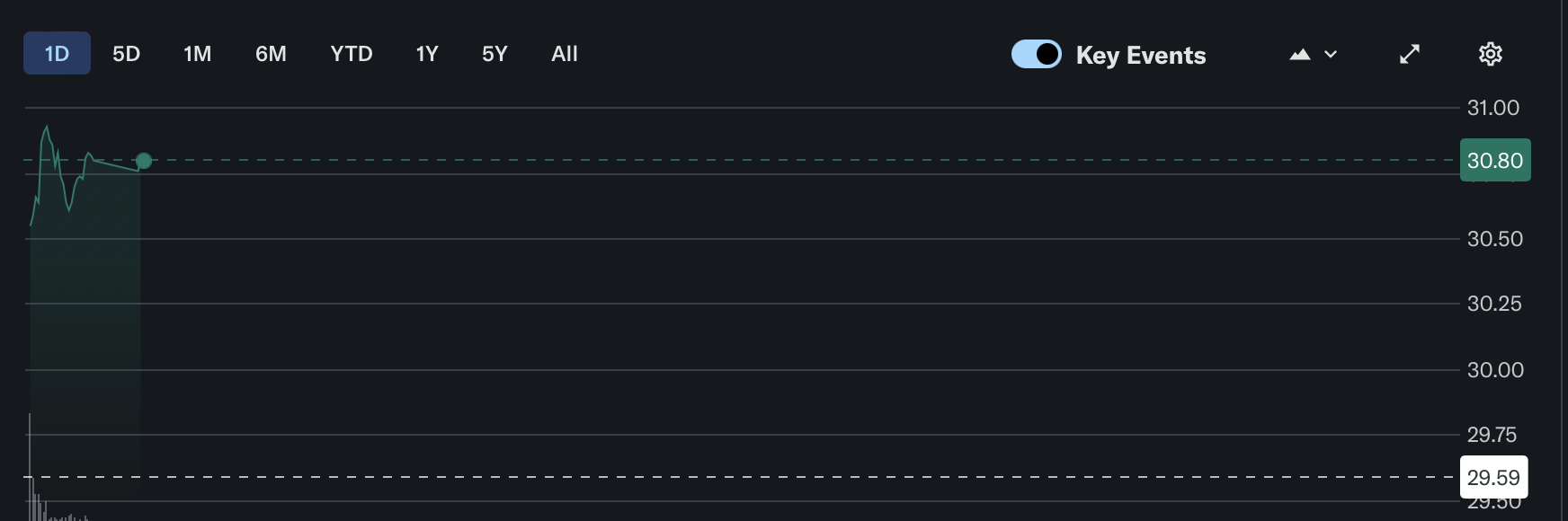Show All-time price history

tap(565, 54)
